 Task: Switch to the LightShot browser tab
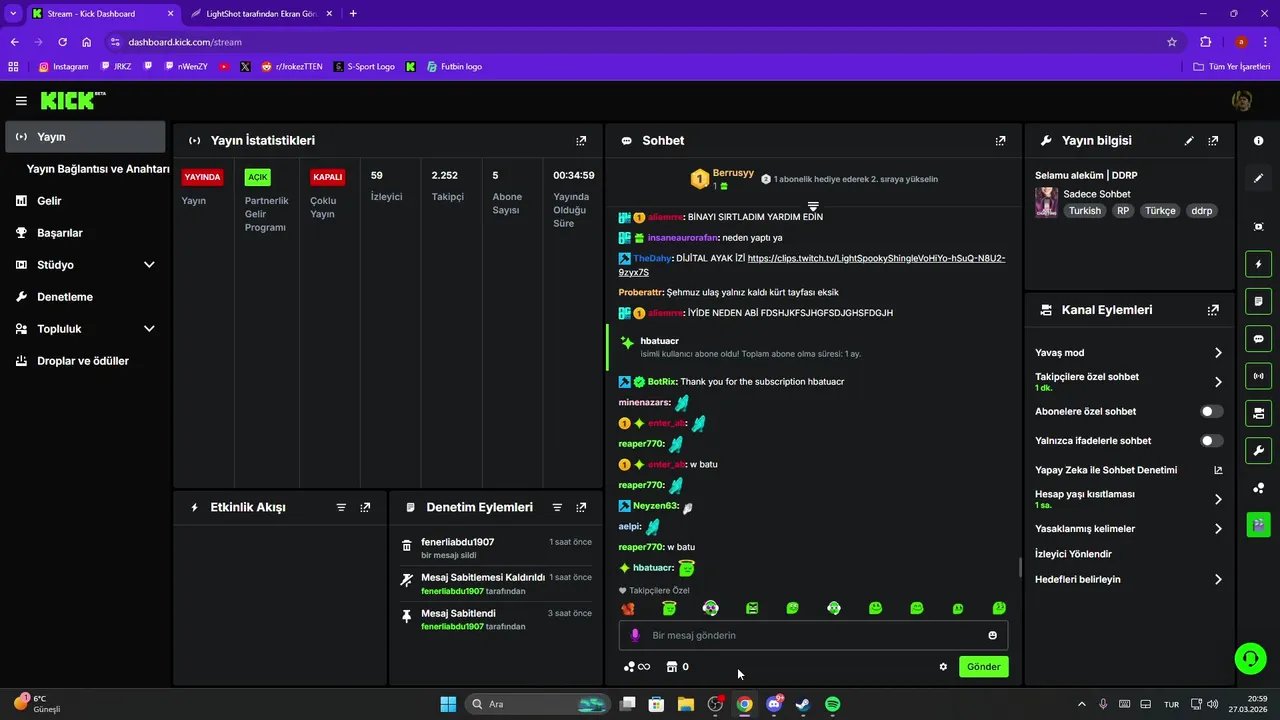coord(263,14)
